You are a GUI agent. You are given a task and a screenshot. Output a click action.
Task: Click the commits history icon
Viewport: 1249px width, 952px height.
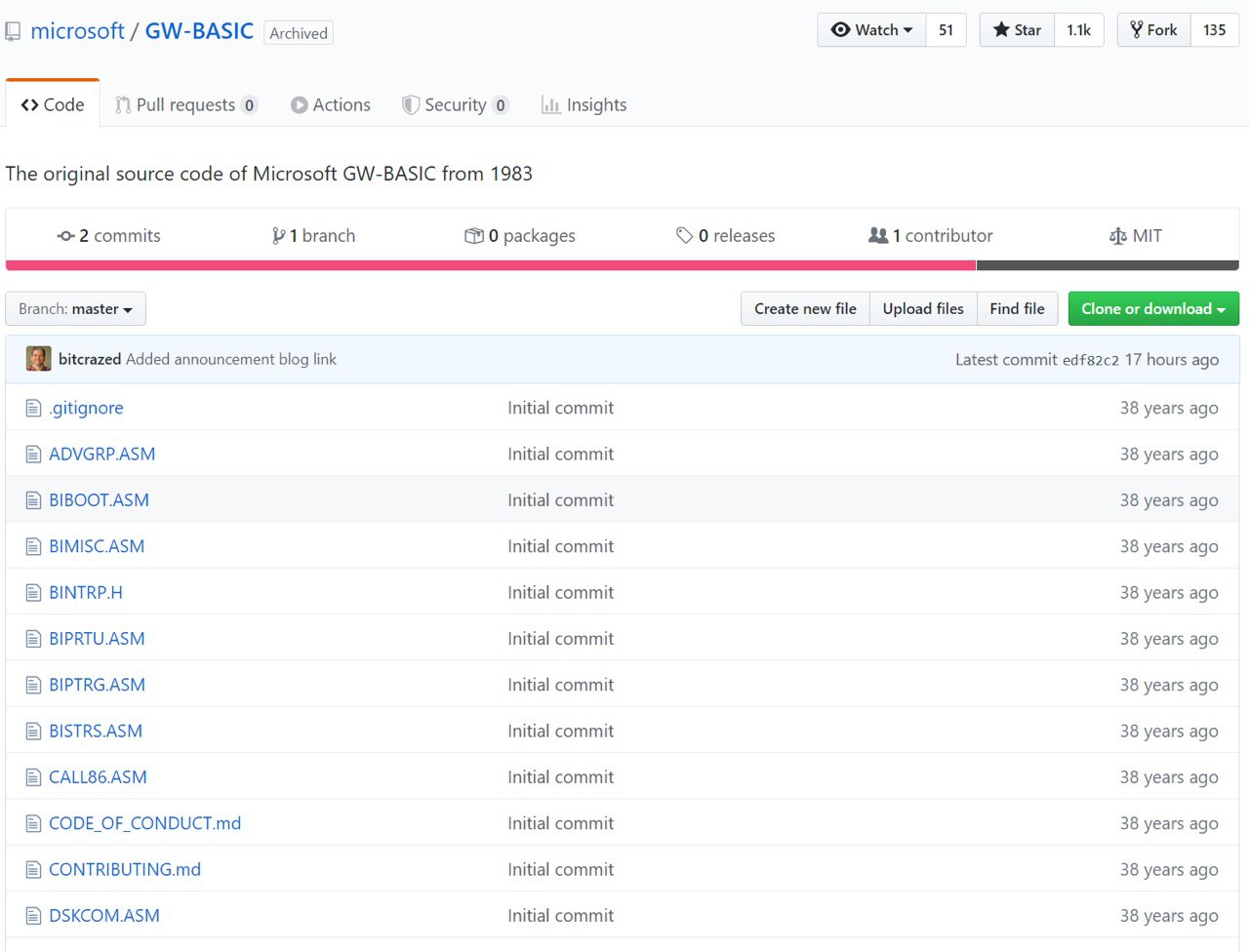click(x=65, y=236)
